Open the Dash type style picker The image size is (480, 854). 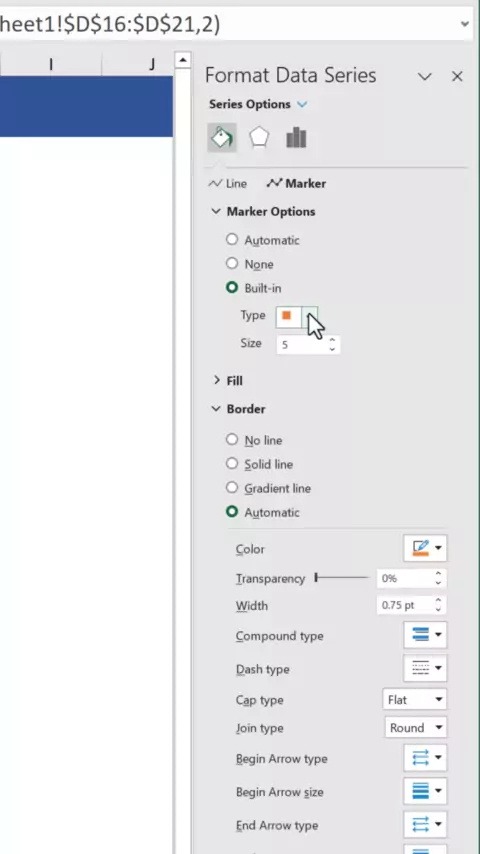[x=425, y=668]
